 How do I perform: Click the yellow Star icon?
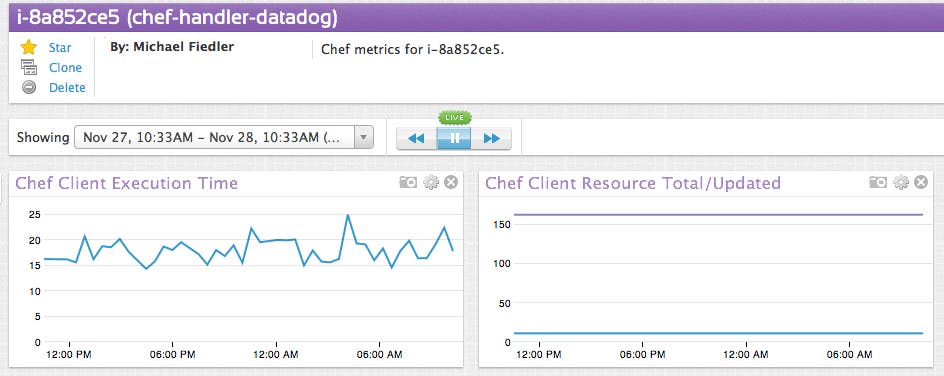click(x=29, y=48)
